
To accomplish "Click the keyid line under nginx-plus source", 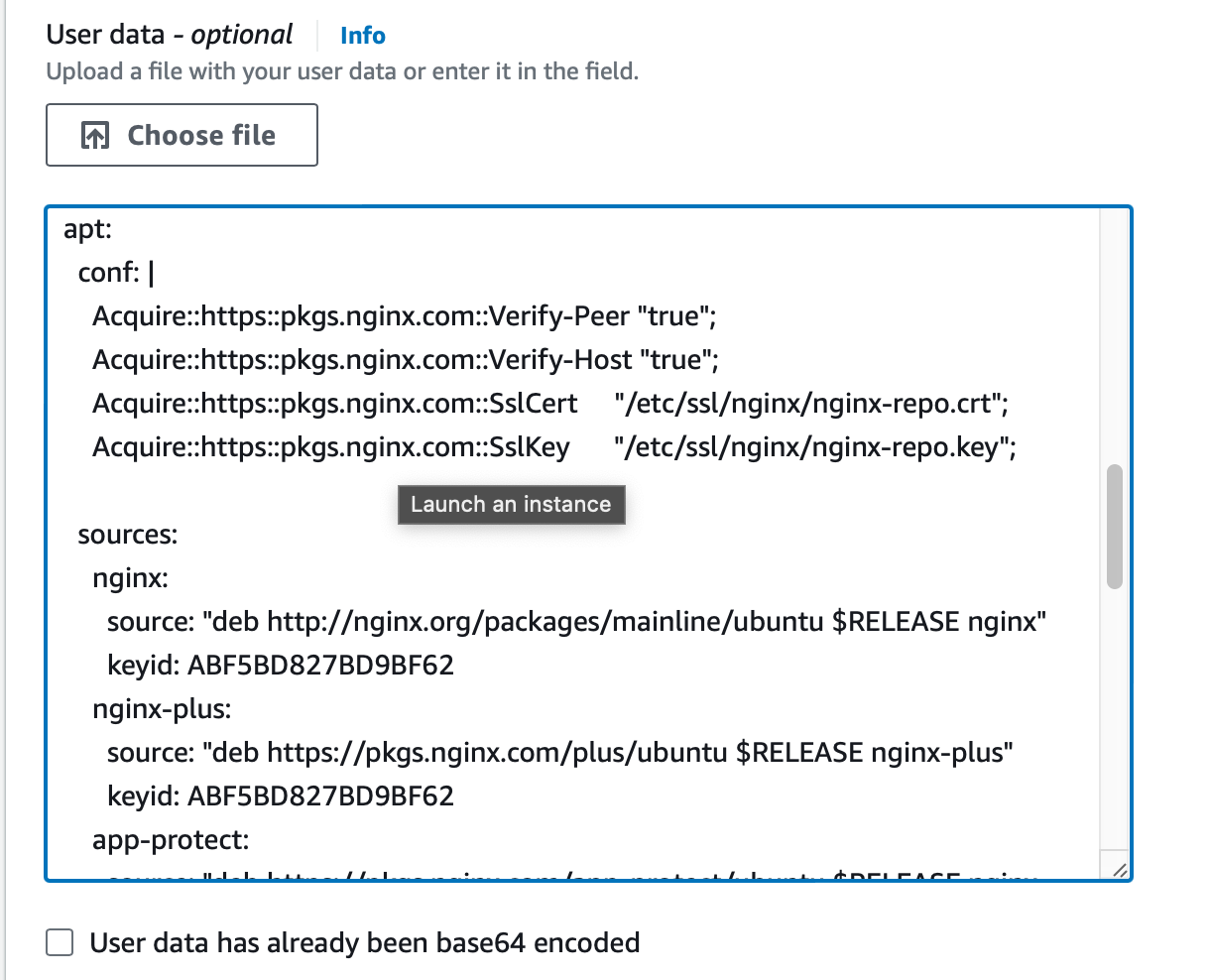I will pyautogui.click(x=281, y=796).
